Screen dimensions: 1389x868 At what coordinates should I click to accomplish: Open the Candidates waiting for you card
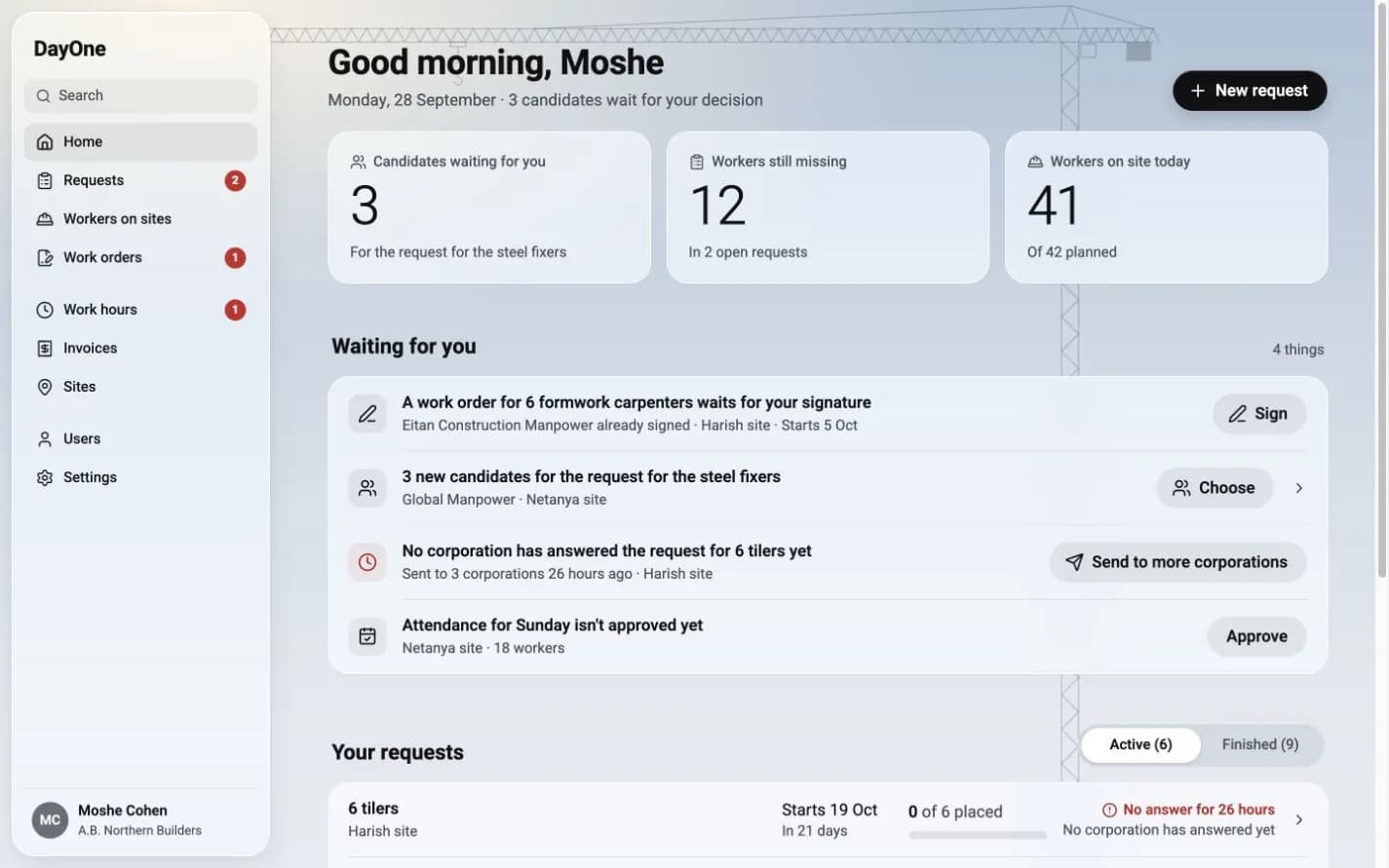[x=489, y=208]
